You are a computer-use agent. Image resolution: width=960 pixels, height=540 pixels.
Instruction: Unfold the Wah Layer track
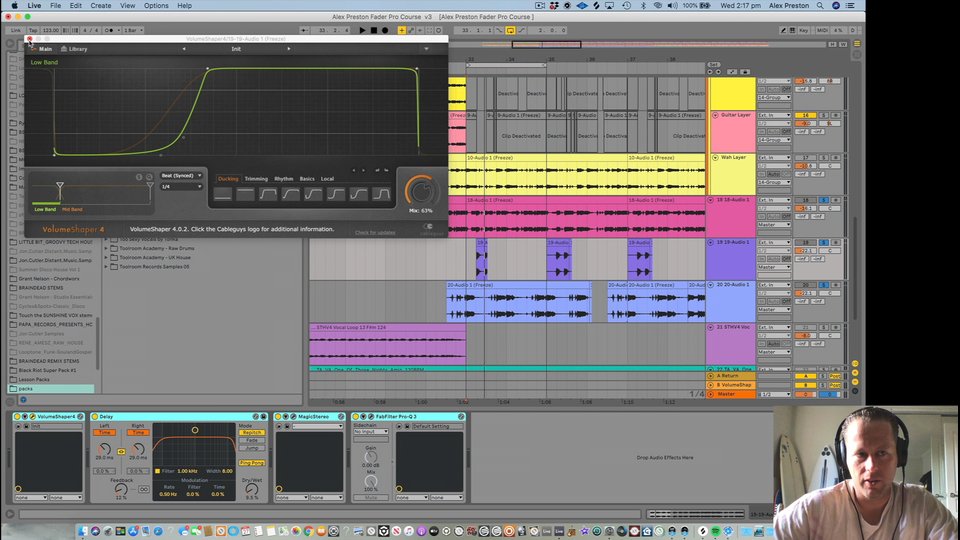(715, 157)
